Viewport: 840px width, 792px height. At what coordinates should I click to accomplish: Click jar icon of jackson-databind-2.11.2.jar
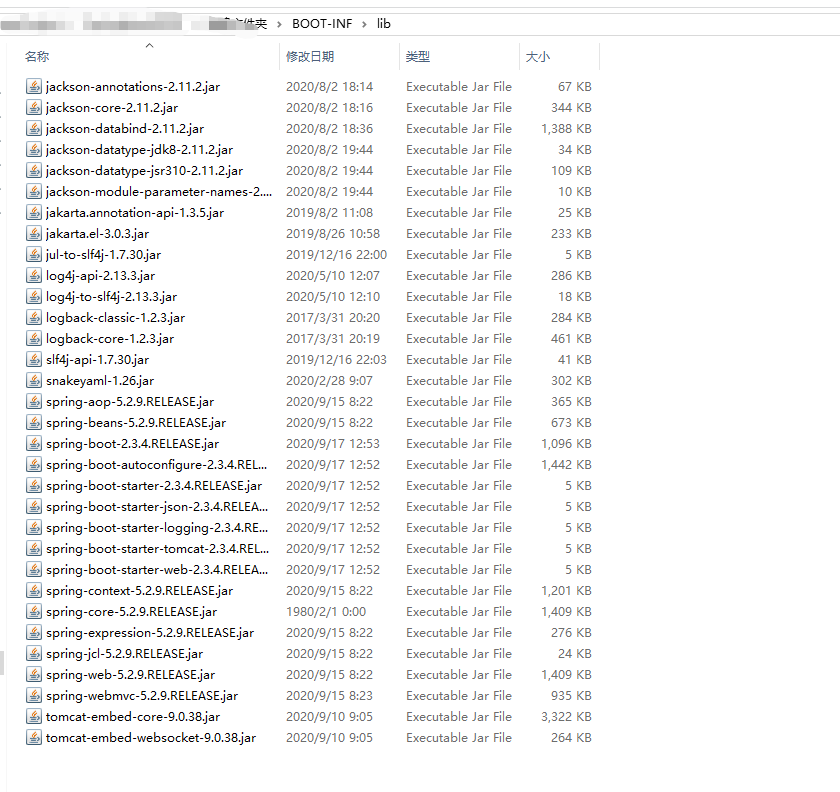34,129
